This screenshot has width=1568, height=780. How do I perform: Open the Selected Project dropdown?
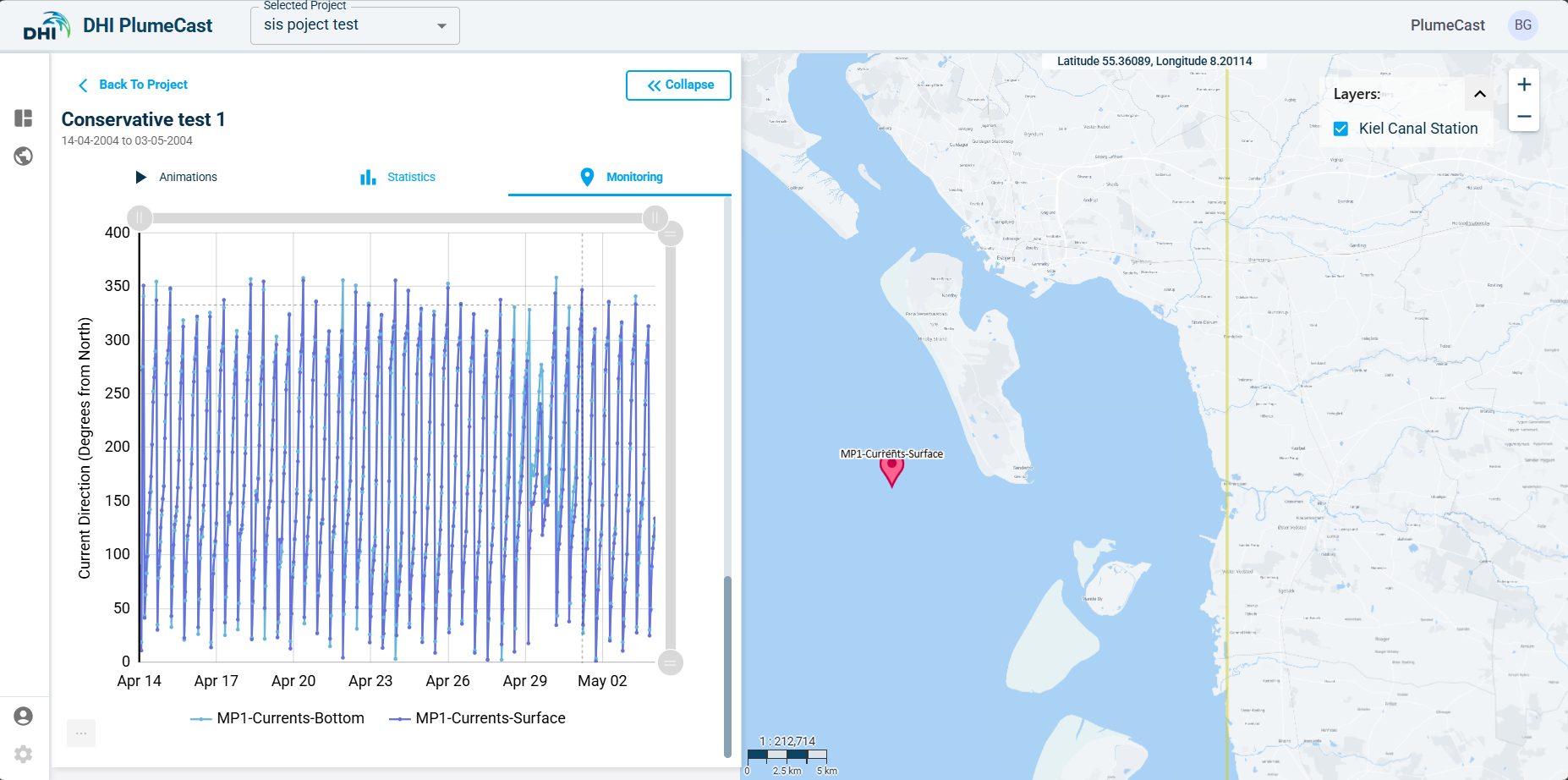[355, 25]
